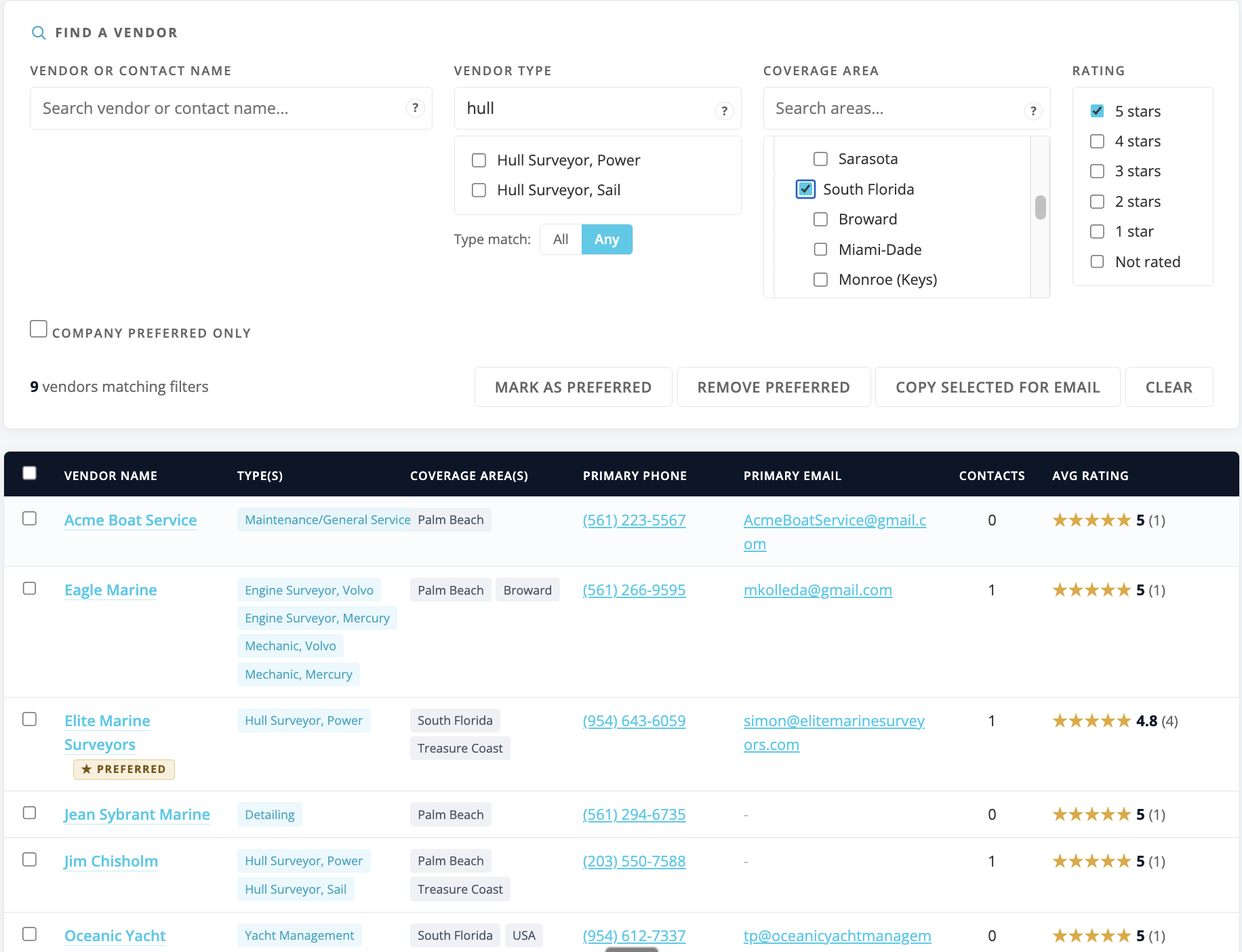Screen dimensions: 1242x952
Task: Open help icon for vendor type field
Action: tap(724, 111)
